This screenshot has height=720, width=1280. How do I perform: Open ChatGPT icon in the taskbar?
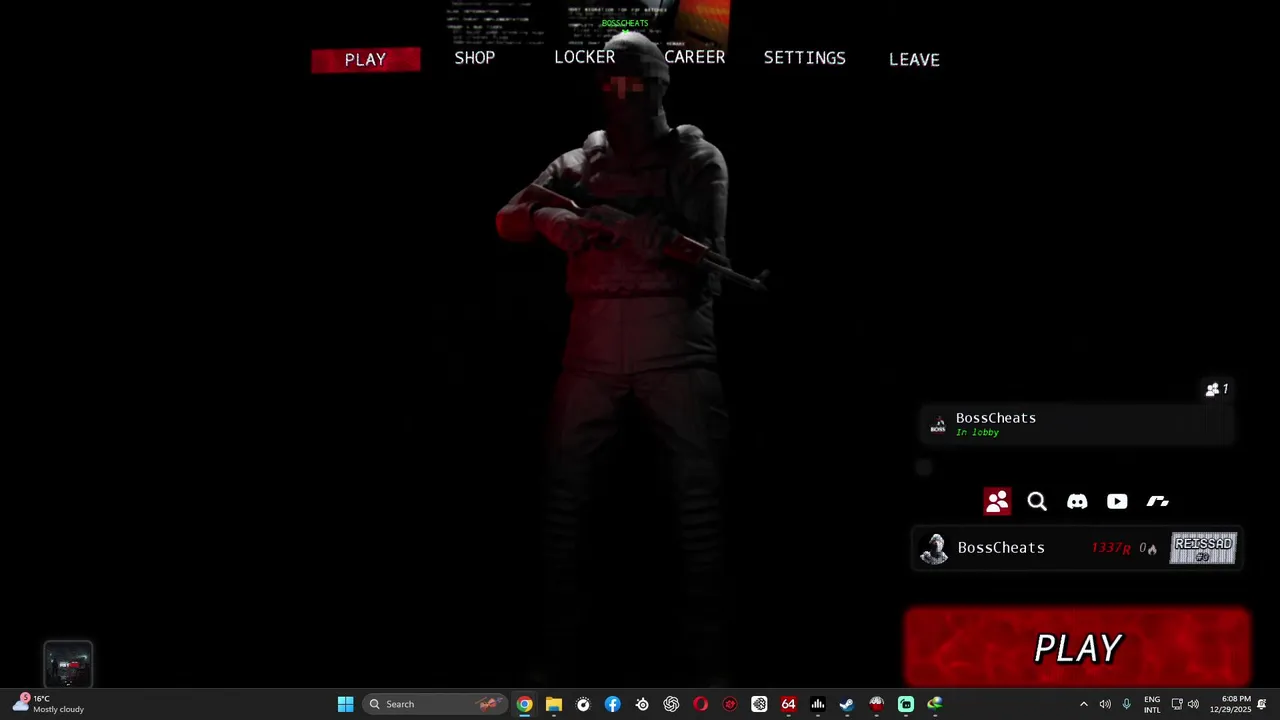(x=671, y=704)
